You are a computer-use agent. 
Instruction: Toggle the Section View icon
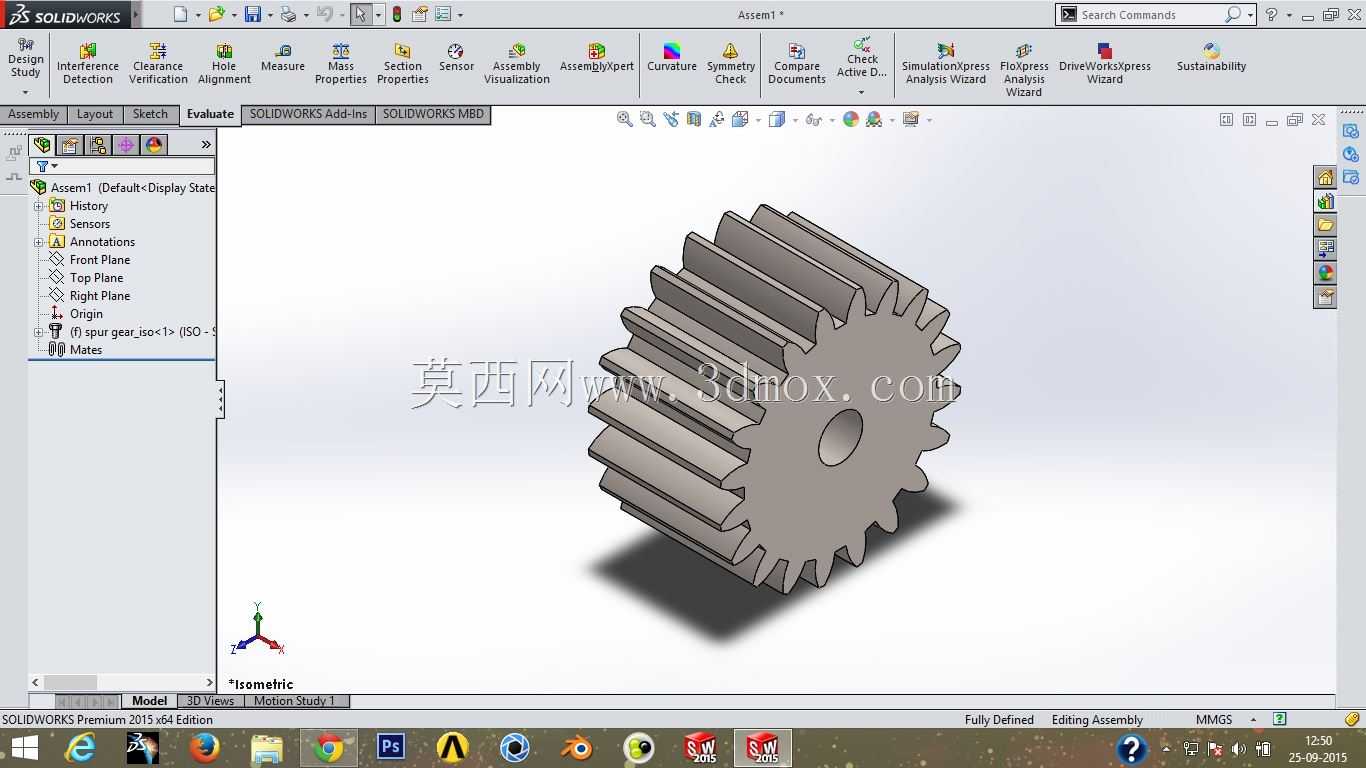(x=694, y=119)
